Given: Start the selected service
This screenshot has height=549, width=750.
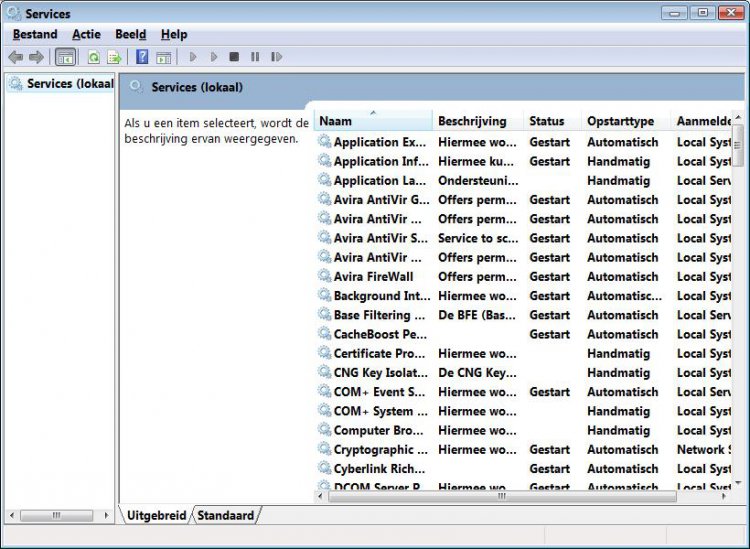Looking at the screenshot, I should (193, 57).
